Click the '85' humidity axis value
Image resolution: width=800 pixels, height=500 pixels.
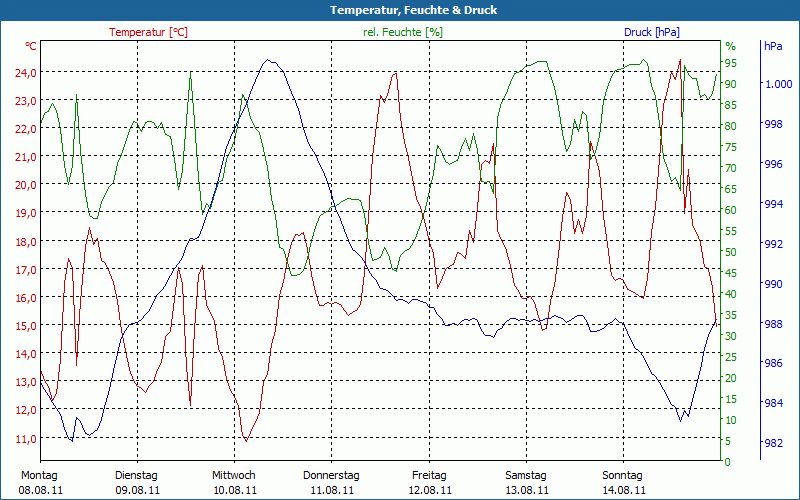[731, 105]
